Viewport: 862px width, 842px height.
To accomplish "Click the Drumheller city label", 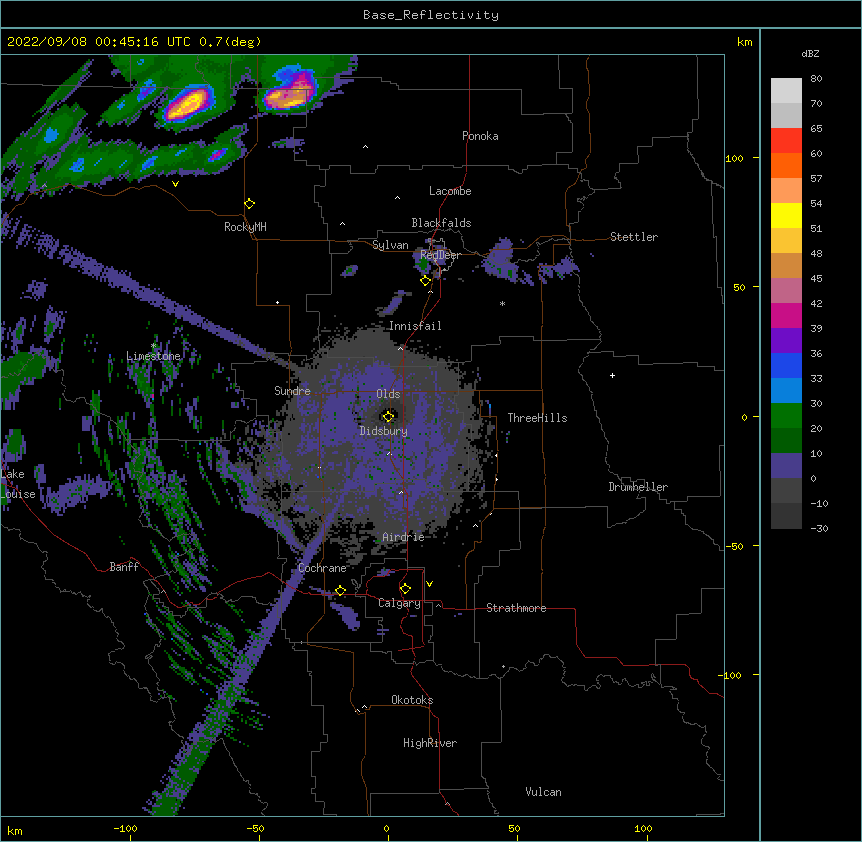I will (638, 487).
